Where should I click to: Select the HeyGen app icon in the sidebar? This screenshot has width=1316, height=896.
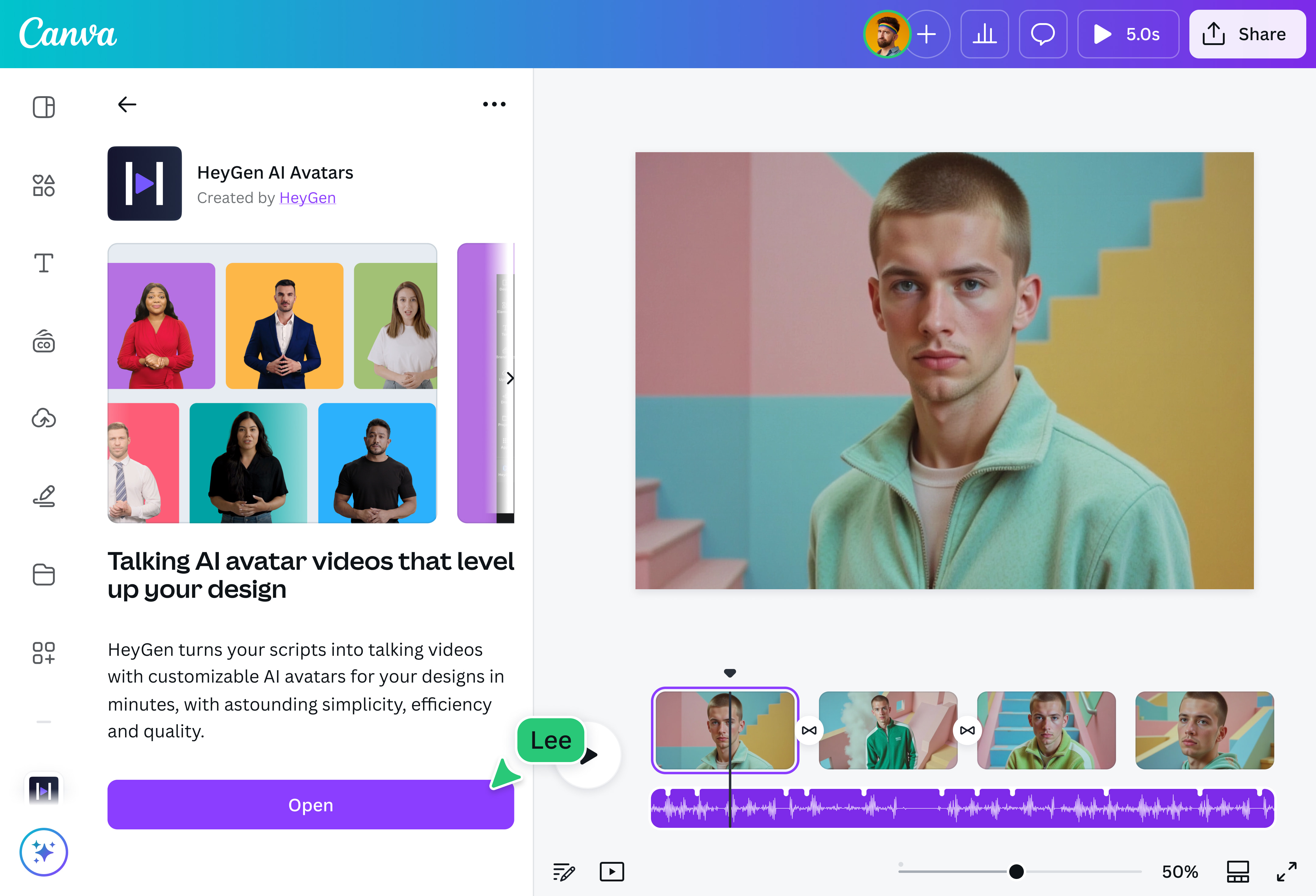coord(44,787)
